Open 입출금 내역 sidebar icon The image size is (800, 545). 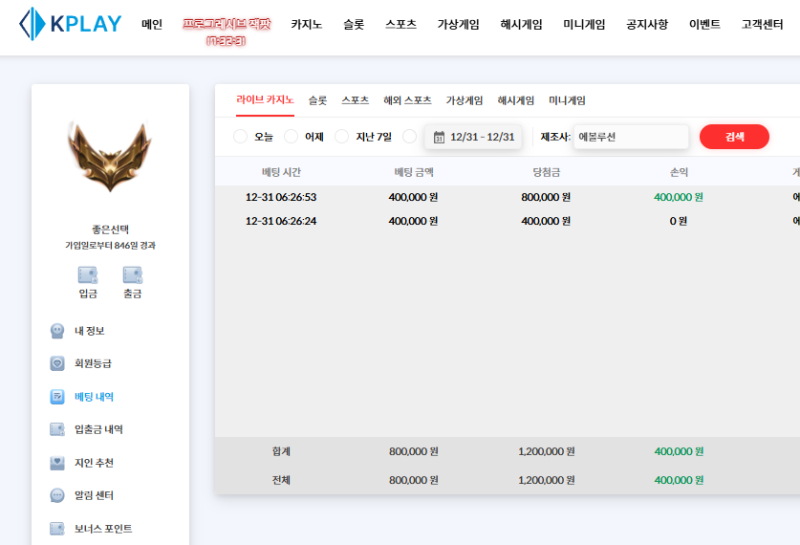click(x=58, y=430)
